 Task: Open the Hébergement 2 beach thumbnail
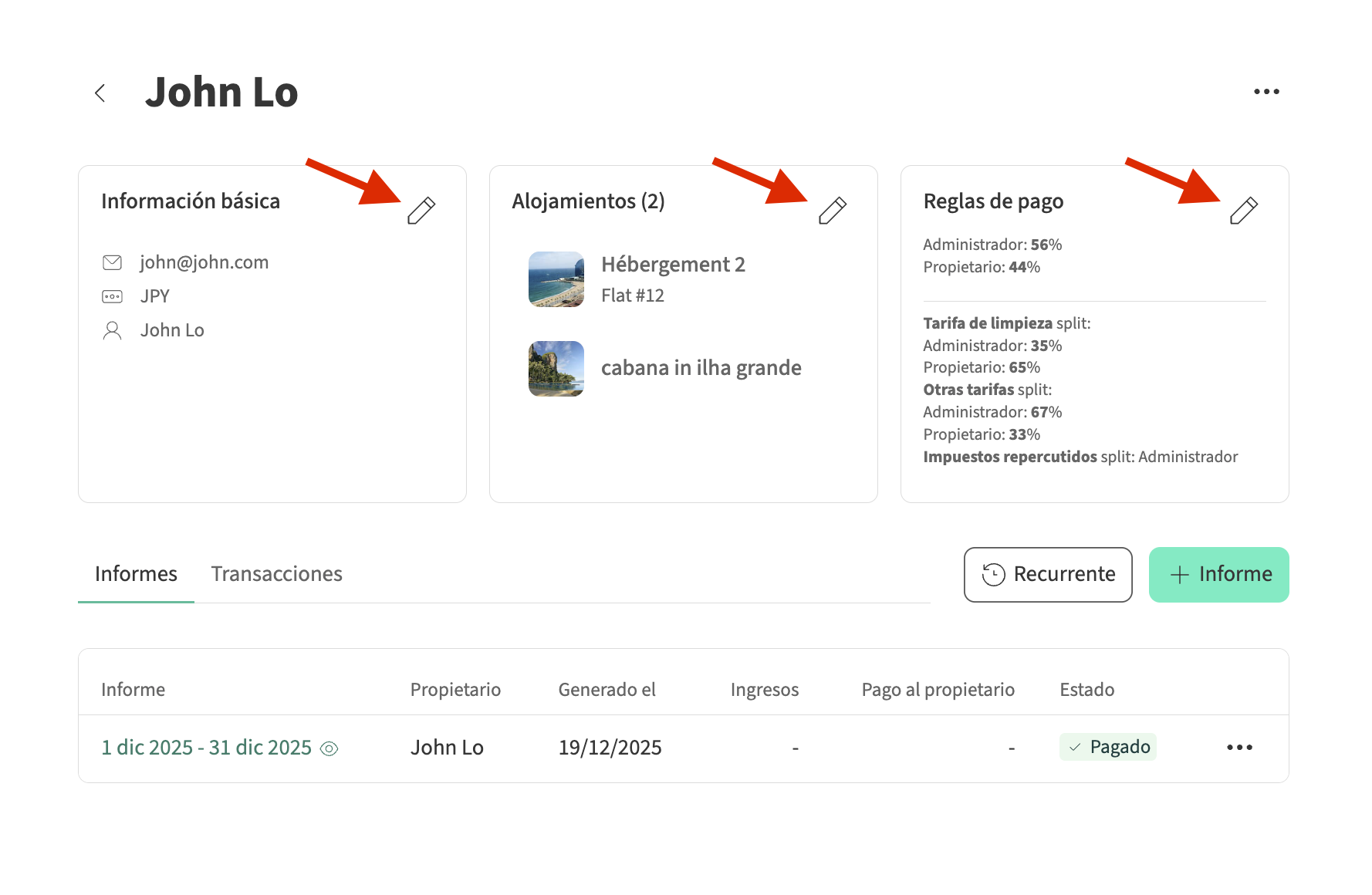(556, 279)
